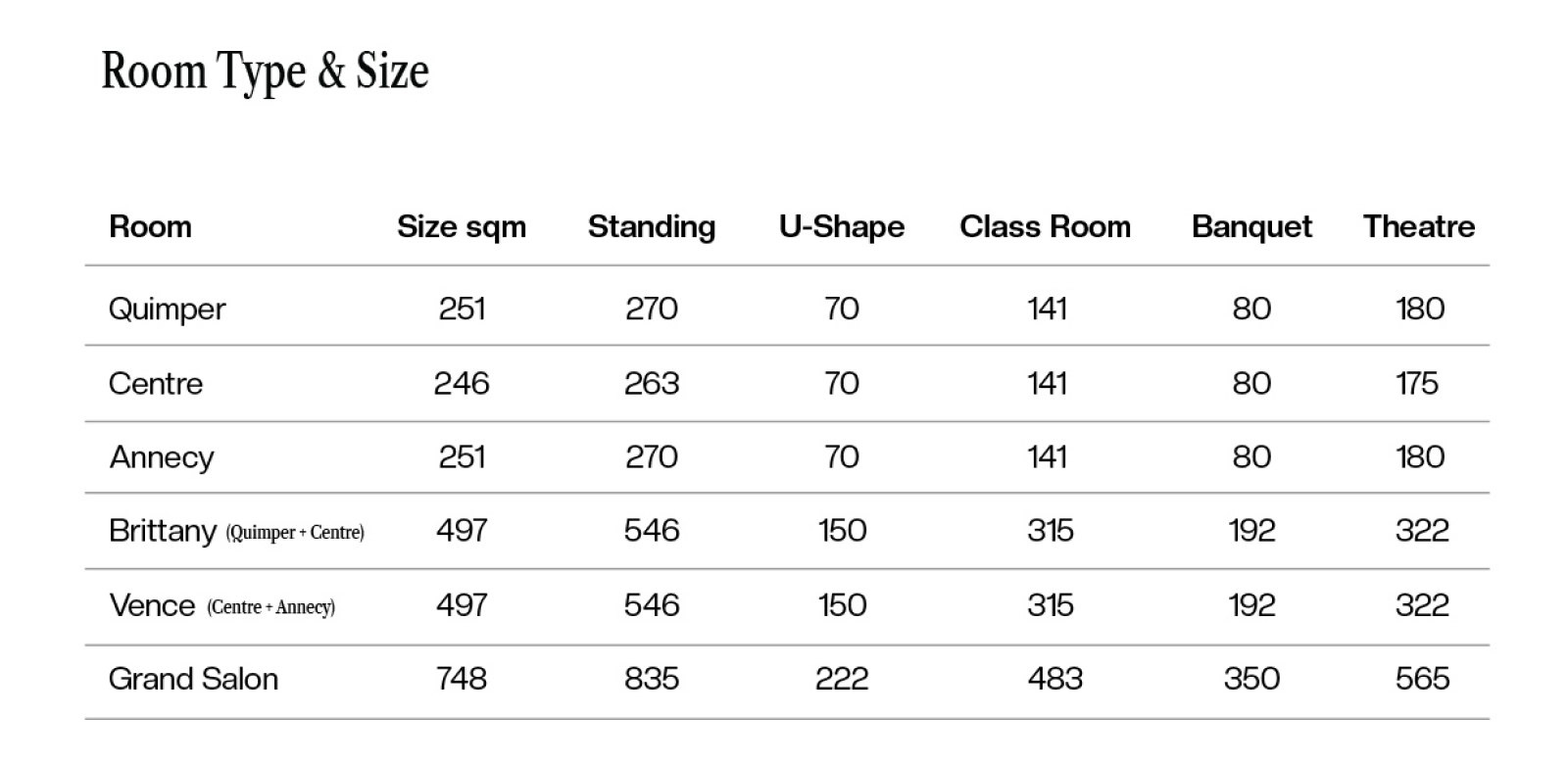The height and width of the screenshot is (764, 1568).
Task: Click the Standing column header
Action: point(652,227)
